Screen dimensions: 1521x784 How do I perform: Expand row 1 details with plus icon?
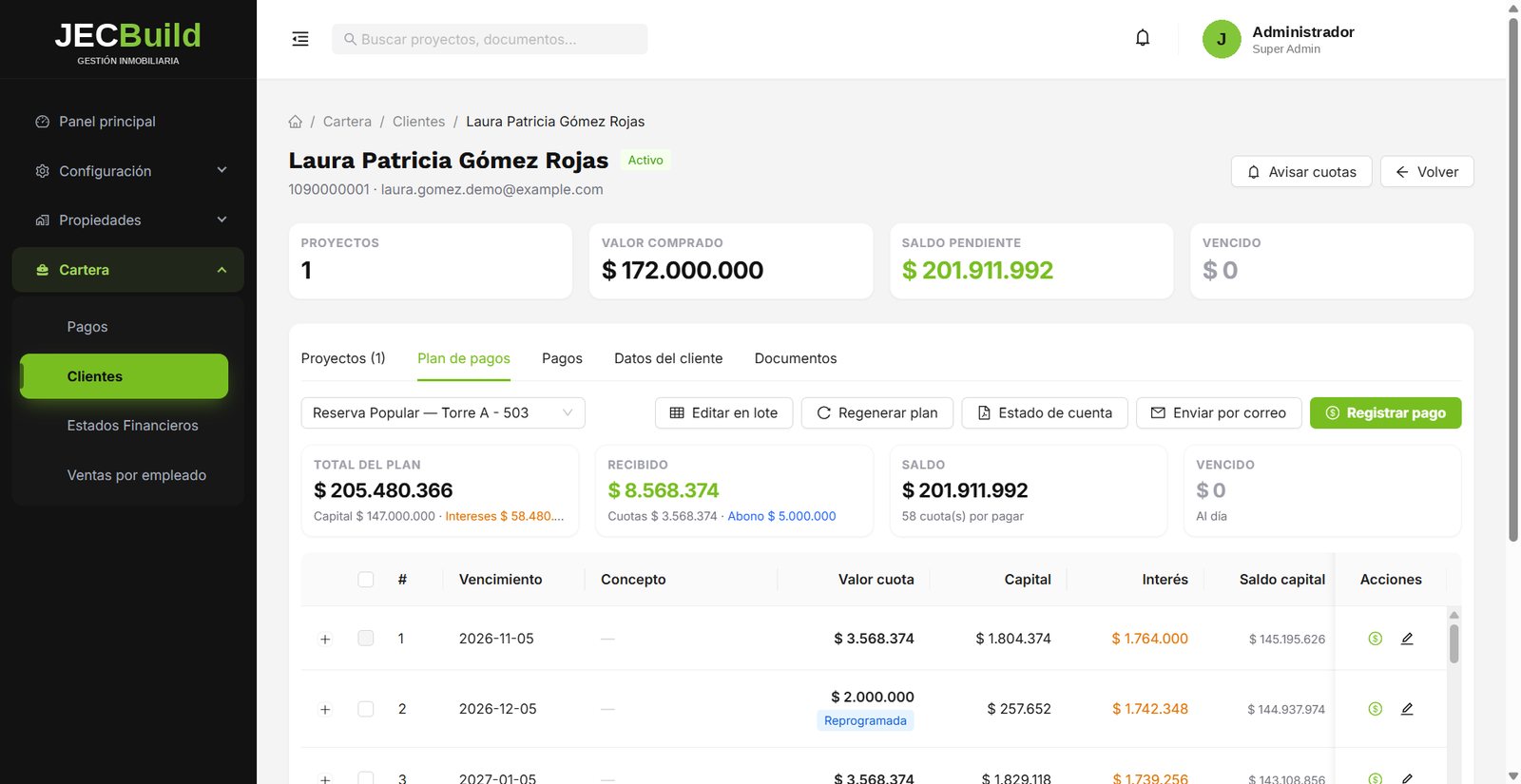325,640
